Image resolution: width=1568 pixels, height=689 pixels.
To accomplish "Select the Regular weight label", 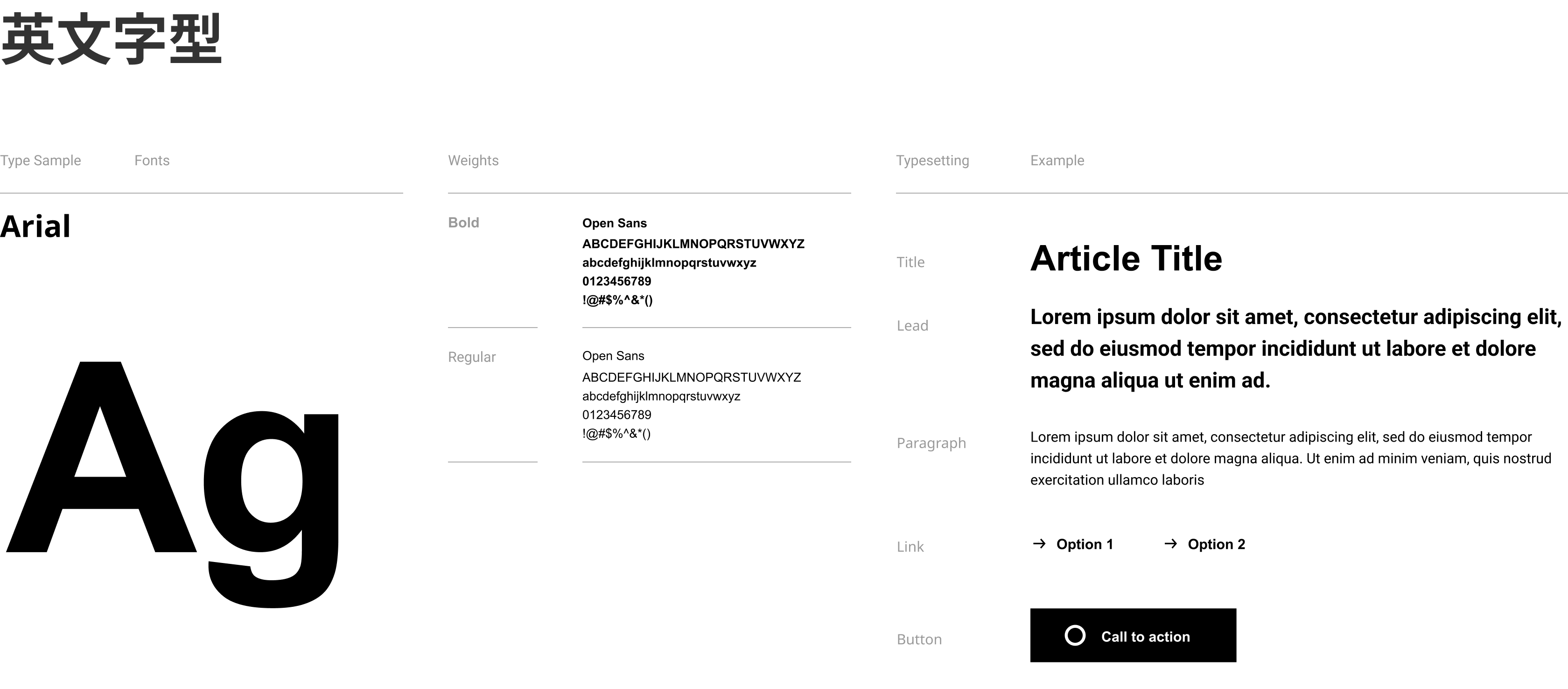I will click(x=472, y=357).
